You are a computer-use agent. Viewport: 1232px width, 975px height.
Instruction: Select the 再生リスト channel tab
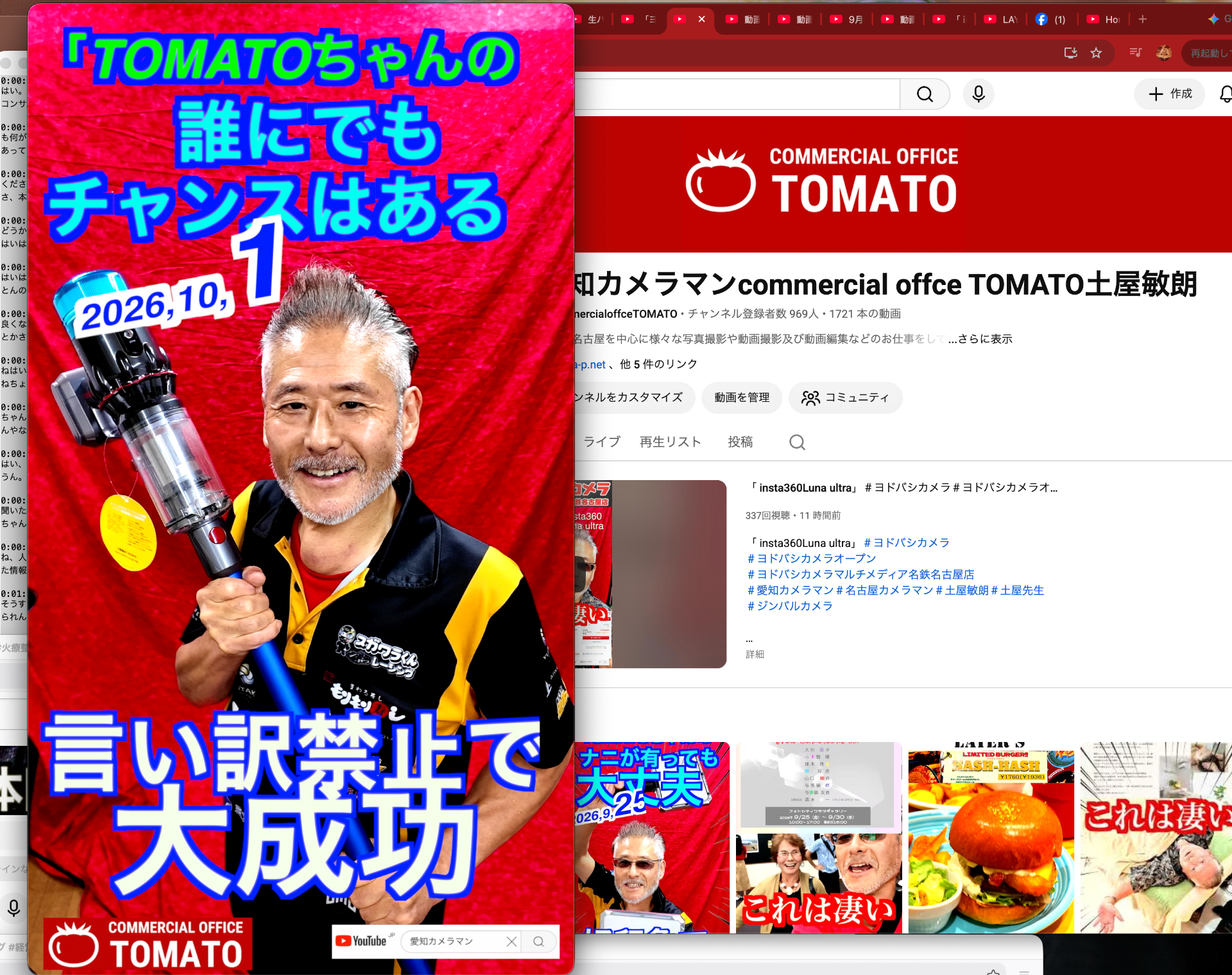[670, 442]
